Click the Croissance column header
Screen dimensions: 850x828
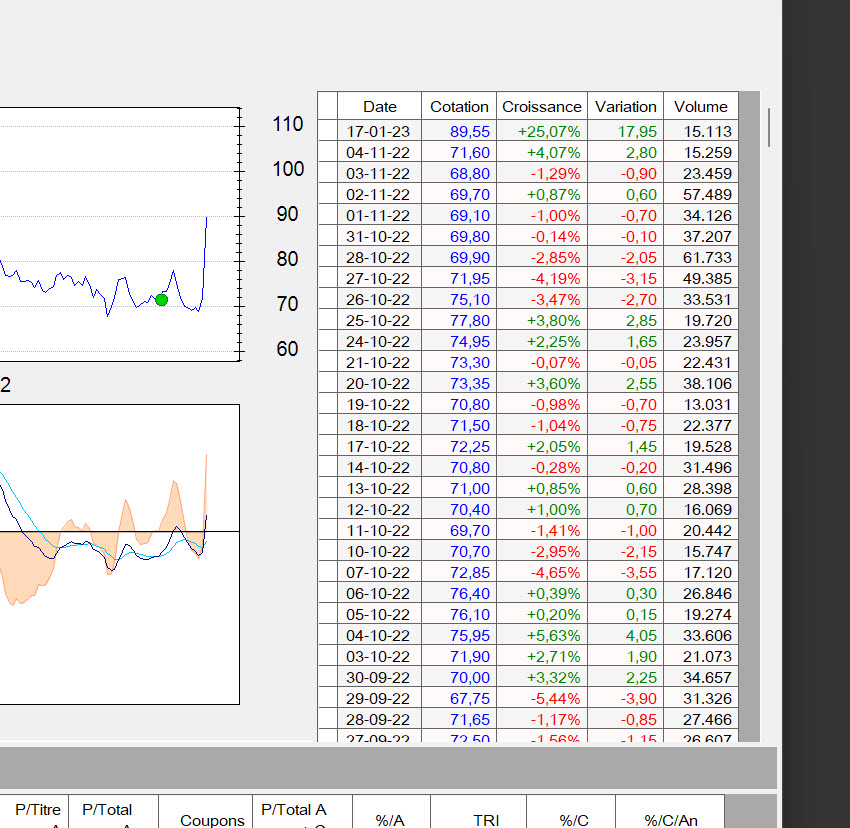coord(542,106)
